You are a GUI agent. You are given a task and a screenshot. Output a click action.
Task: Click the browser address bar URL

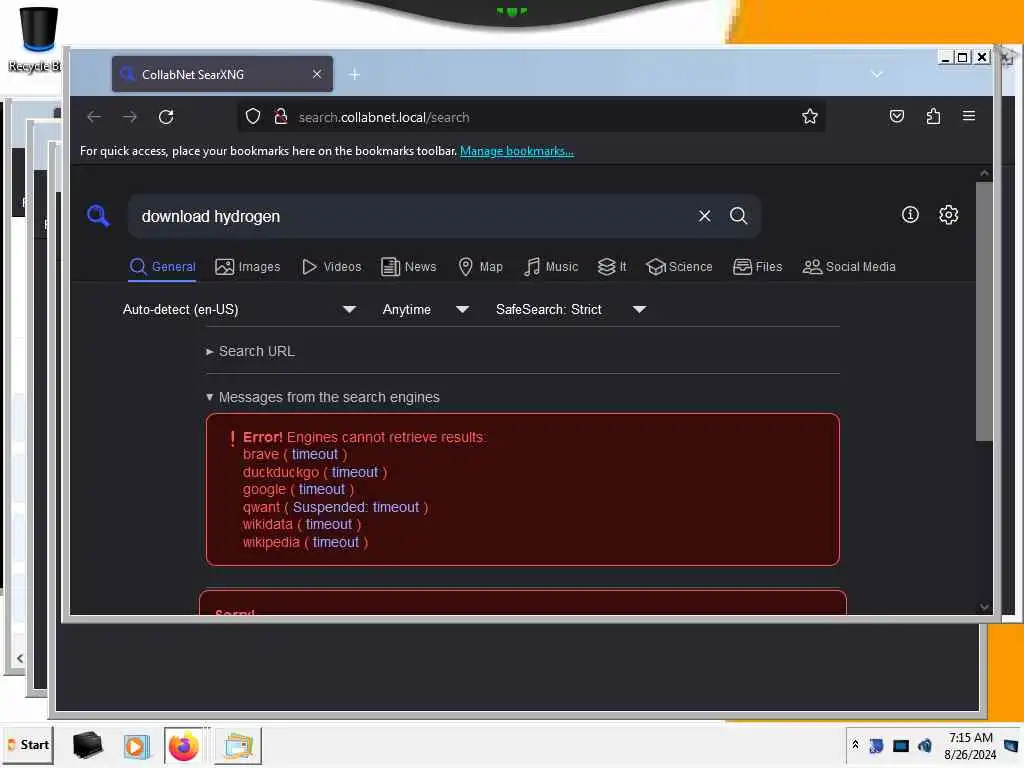384,118
